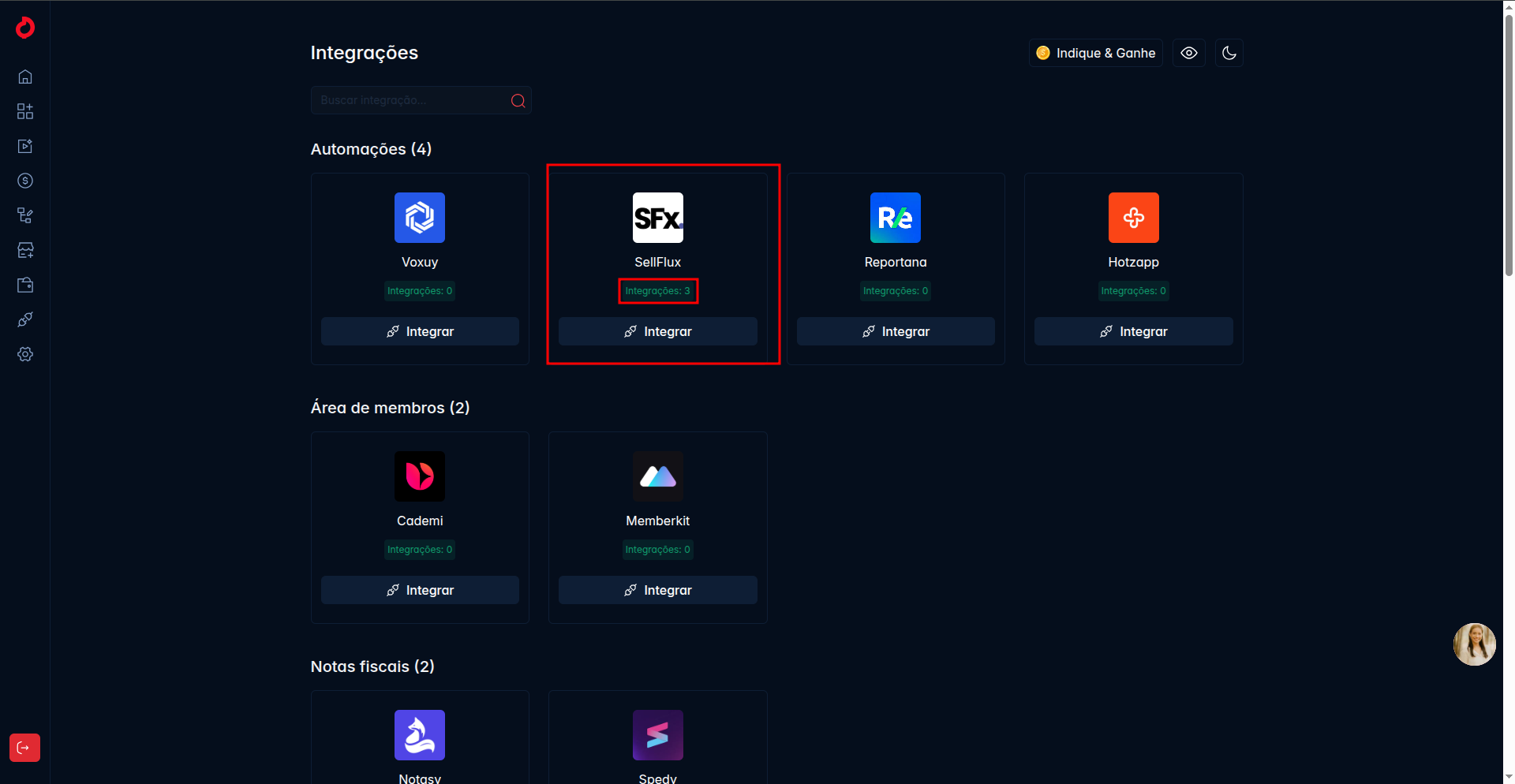1515x784 pixels.
Task: Click the Reportana logo
Action: pos(896,218)
